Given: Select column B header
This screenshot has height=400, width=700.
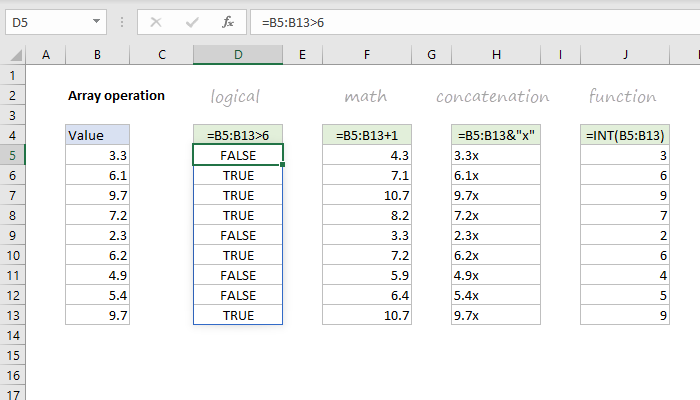Looking at the screenshot, I should click(x=97, y=53).
